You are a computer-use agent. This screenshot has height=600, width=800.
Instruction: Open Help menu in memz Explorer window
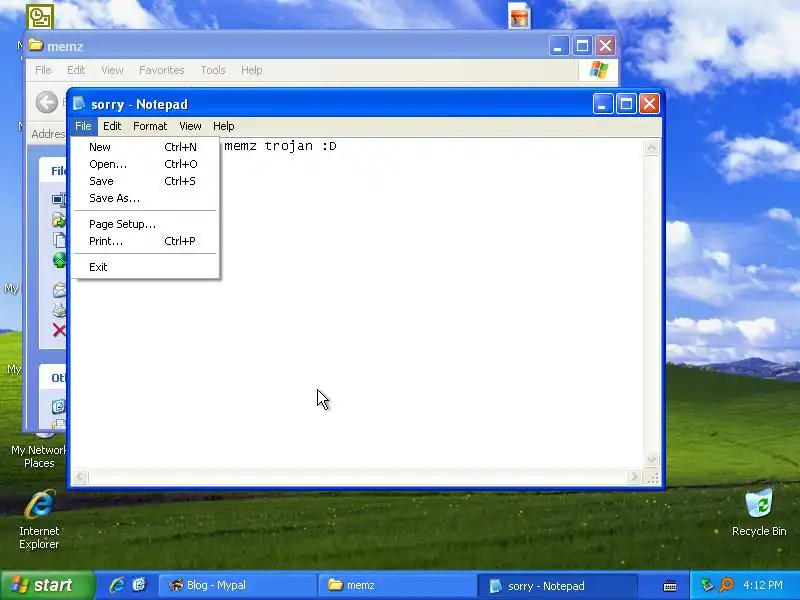coord(252,70)
